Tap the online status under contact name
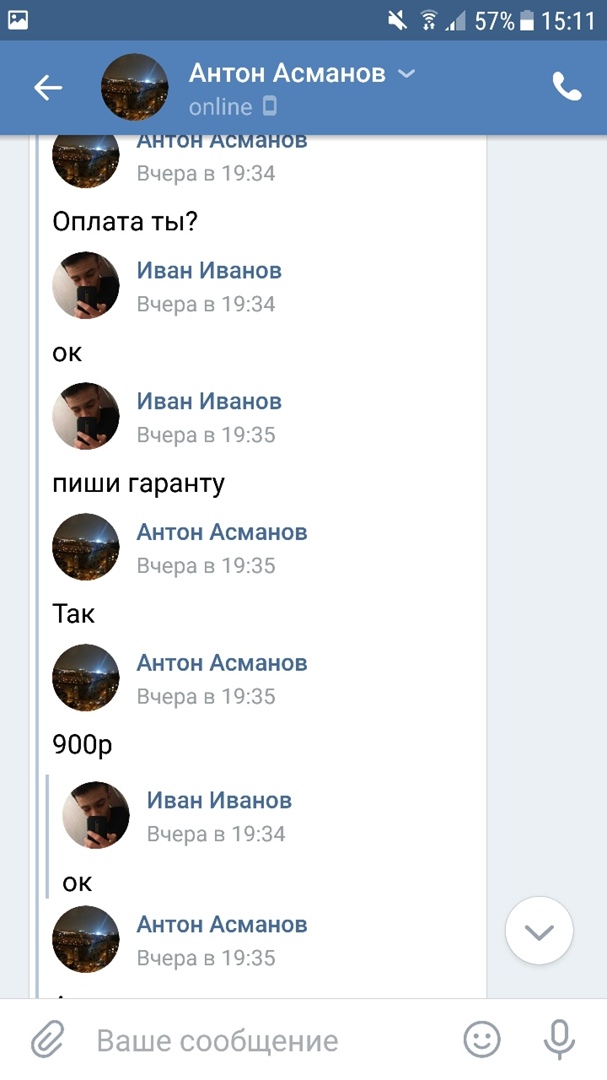This screenshot has height=1080, width=607. [x=220, y=107]
